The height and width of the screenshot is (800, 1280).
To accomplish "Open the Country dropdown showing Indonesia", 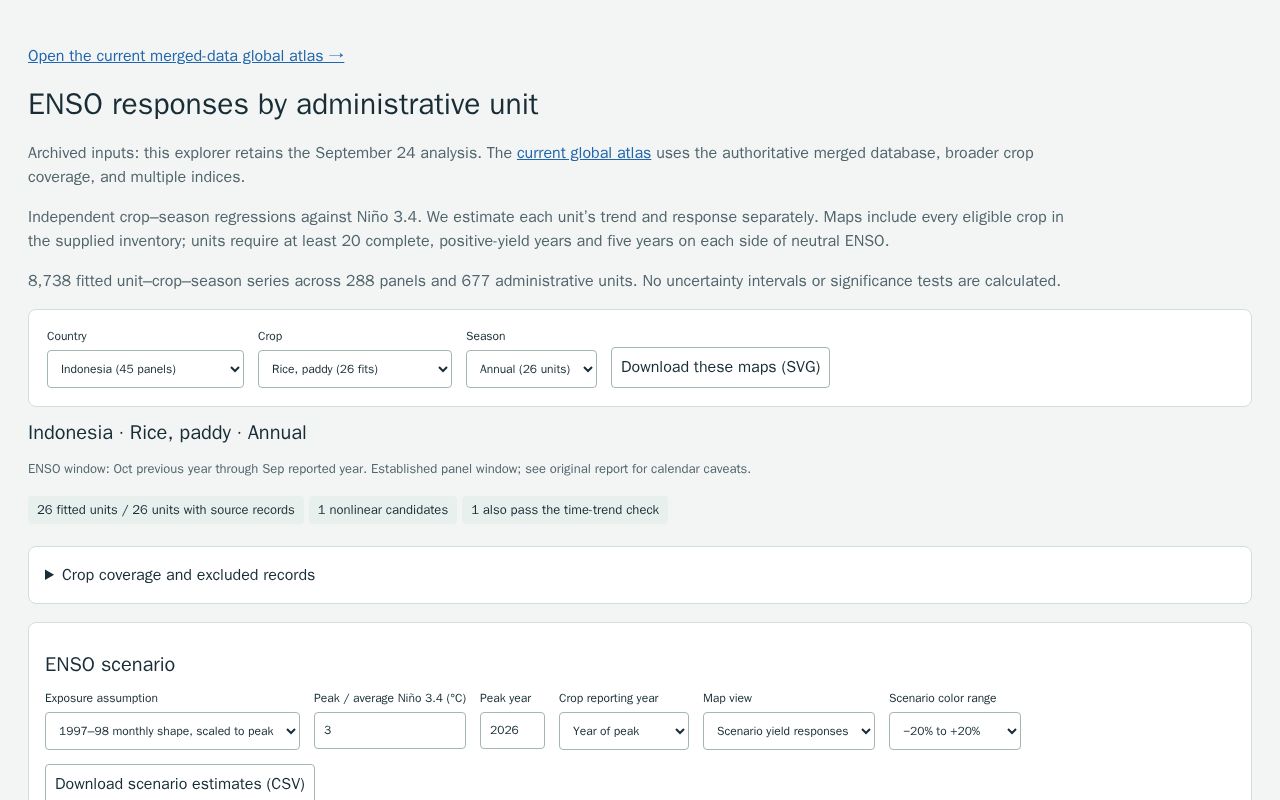I will tap(145, 369).
